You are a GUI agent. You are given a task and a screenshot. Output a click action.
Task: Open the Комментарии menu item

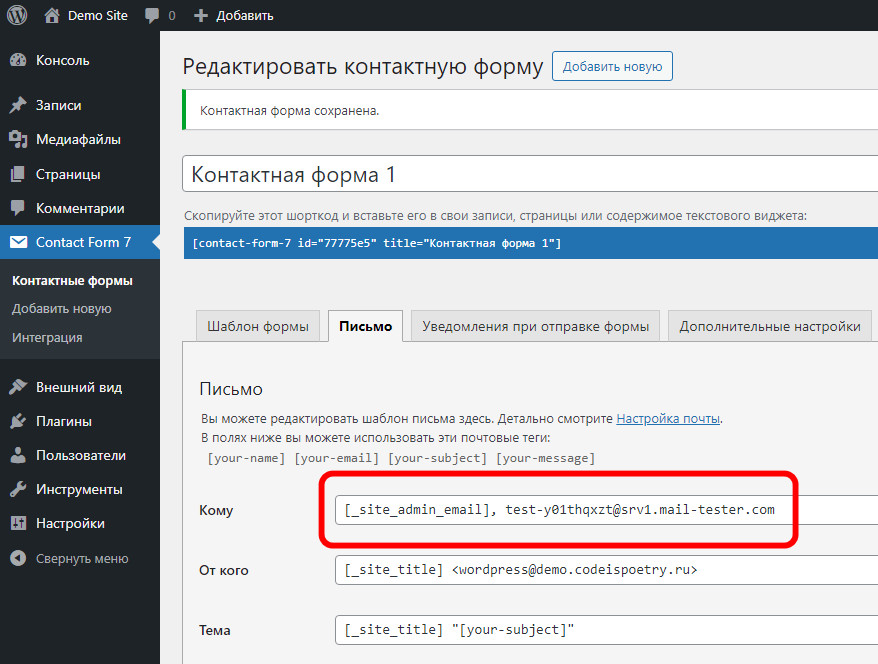click(x=80, y=208)
